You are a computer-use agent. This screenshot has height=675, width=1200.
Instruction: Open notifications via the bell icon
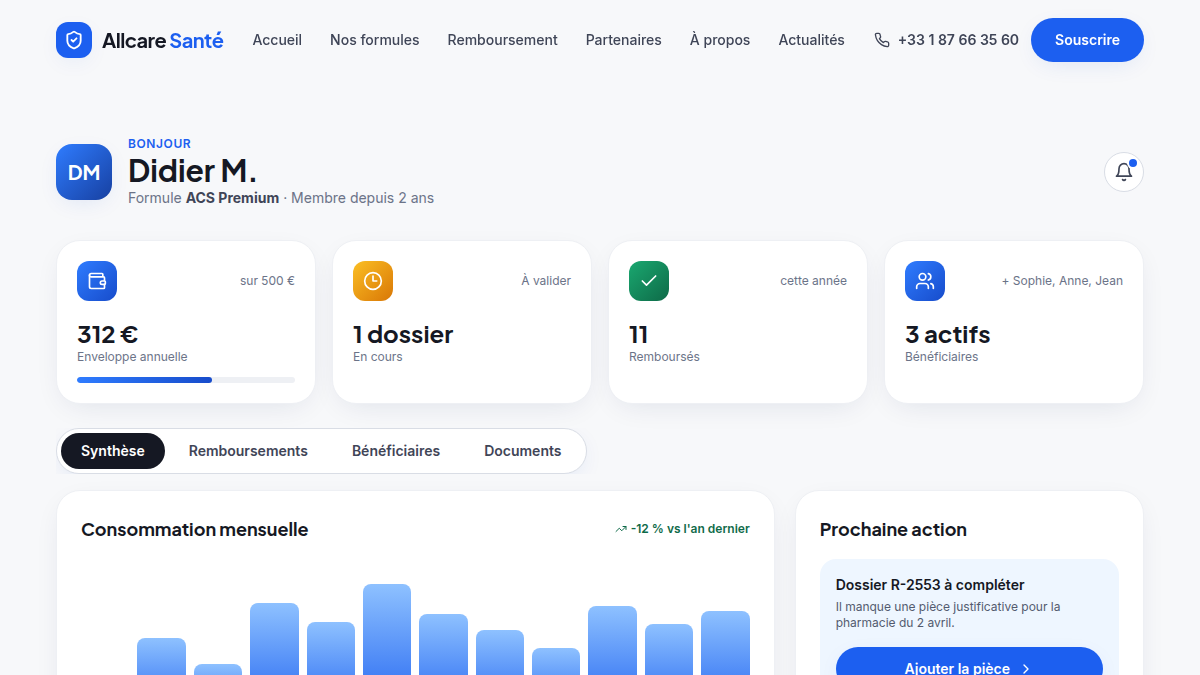click(1124, 172)
